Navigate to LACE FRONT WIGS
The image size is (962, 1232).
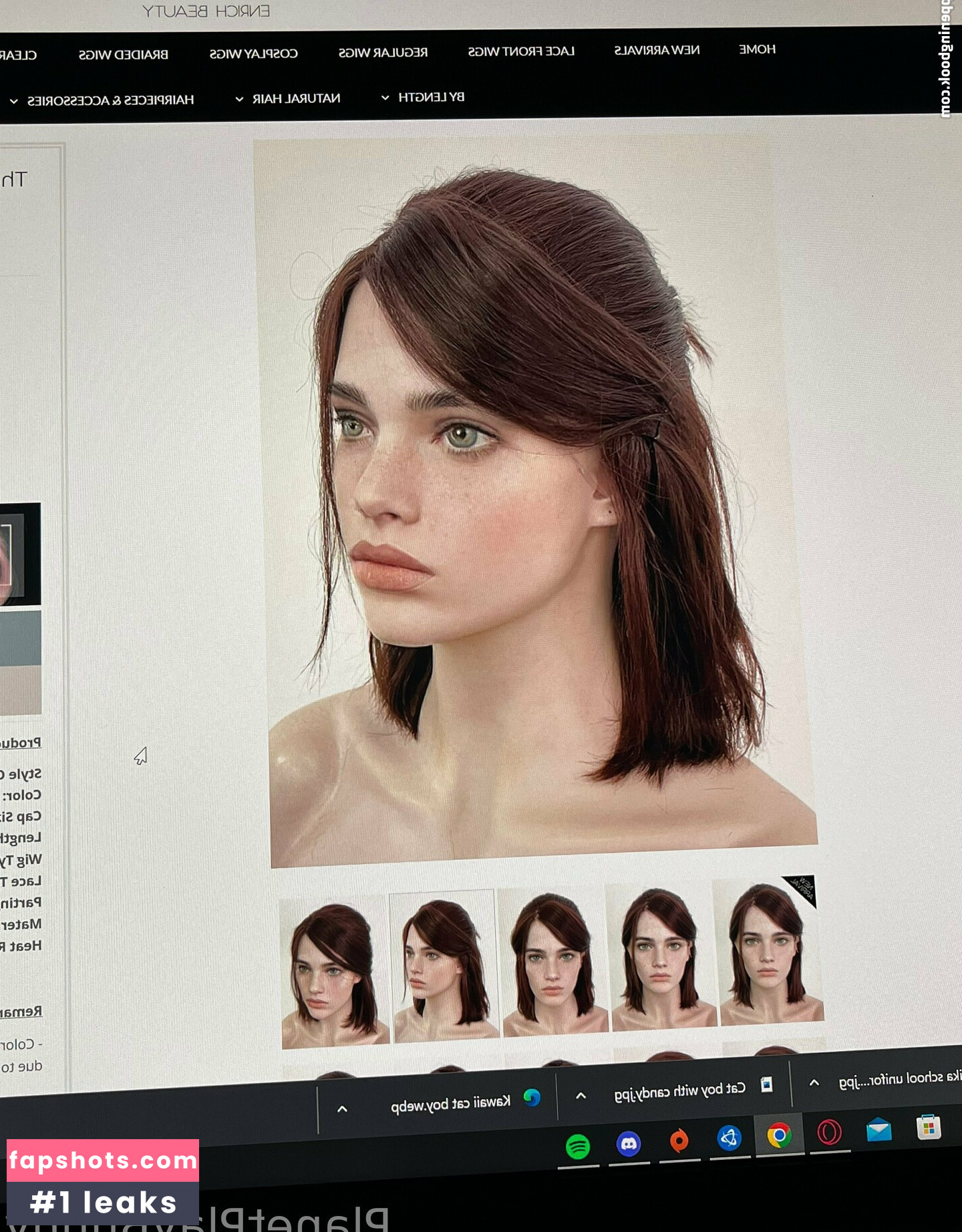coord(521,51)
